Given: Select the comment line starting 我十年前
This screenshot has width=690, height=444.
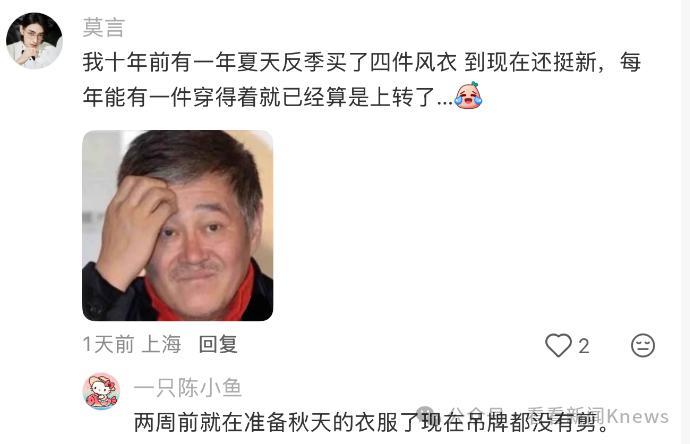Looking at the screenshot, I should click(361, 62).
